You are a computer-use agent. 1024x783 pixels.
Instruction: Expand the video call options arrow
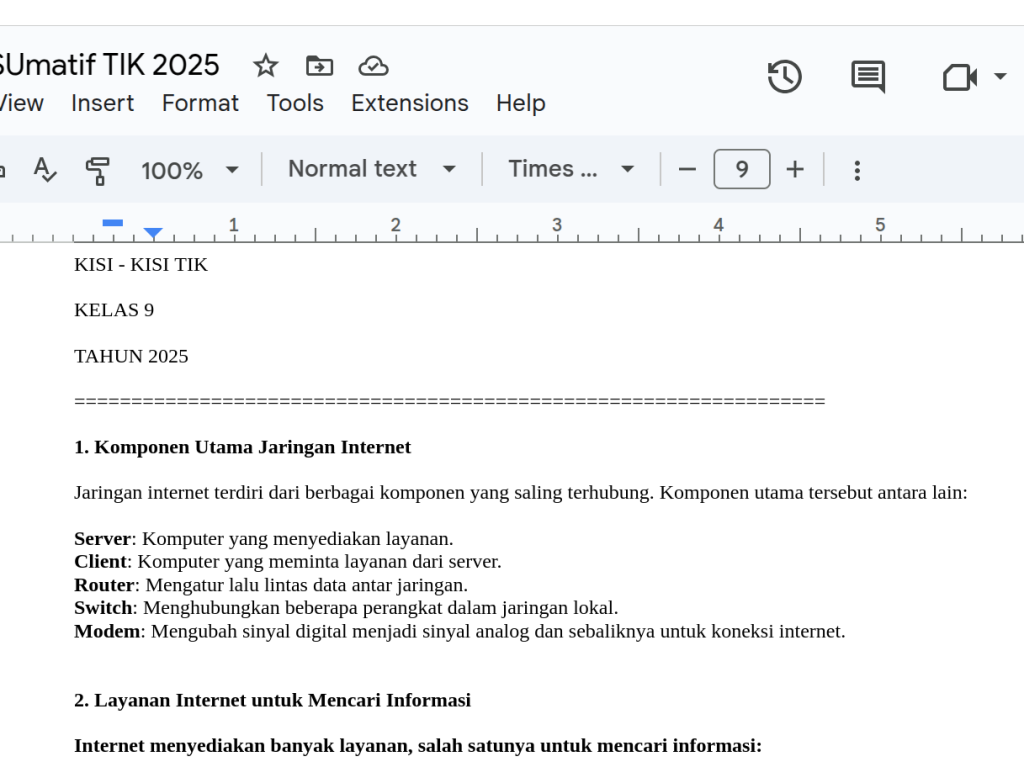coord(1000,77)
